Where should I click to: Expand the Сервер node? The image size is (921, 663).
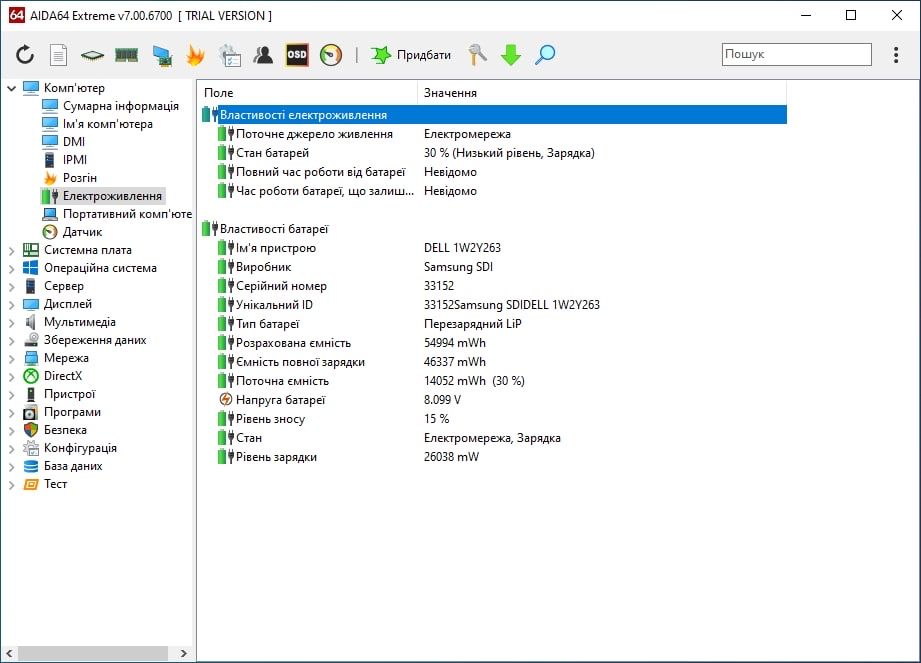pos(11,287)
